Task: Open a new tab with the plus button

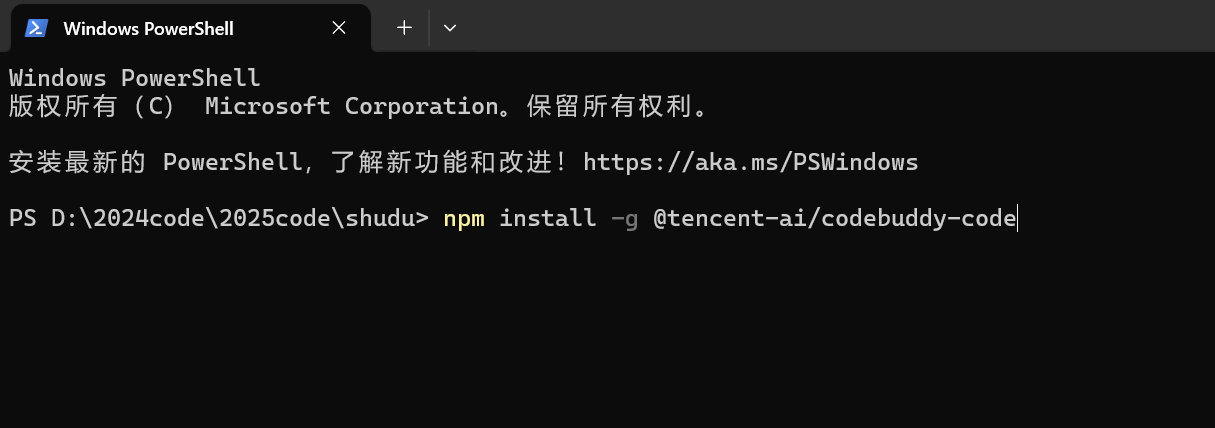Action: click(404, 28)
